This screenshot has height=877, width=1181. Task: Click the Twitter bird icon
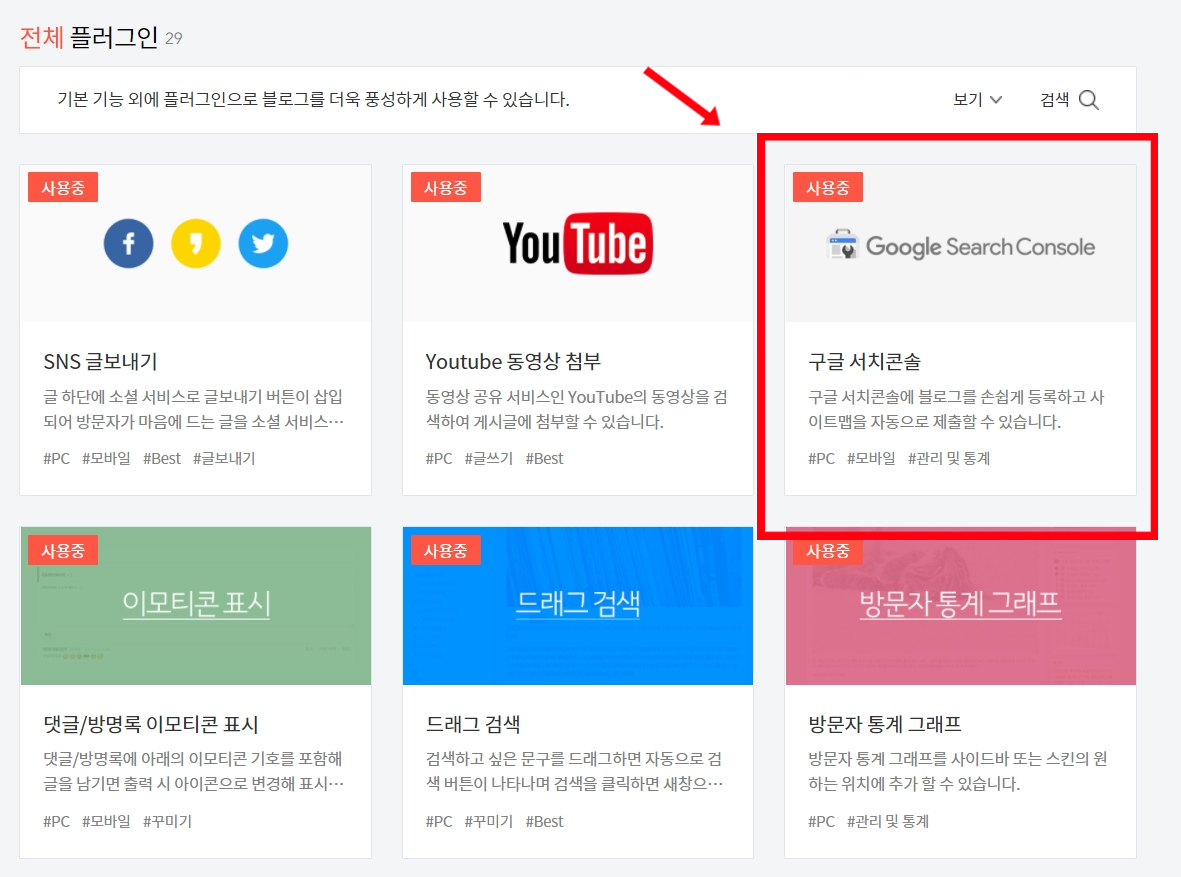coord(263,243)
